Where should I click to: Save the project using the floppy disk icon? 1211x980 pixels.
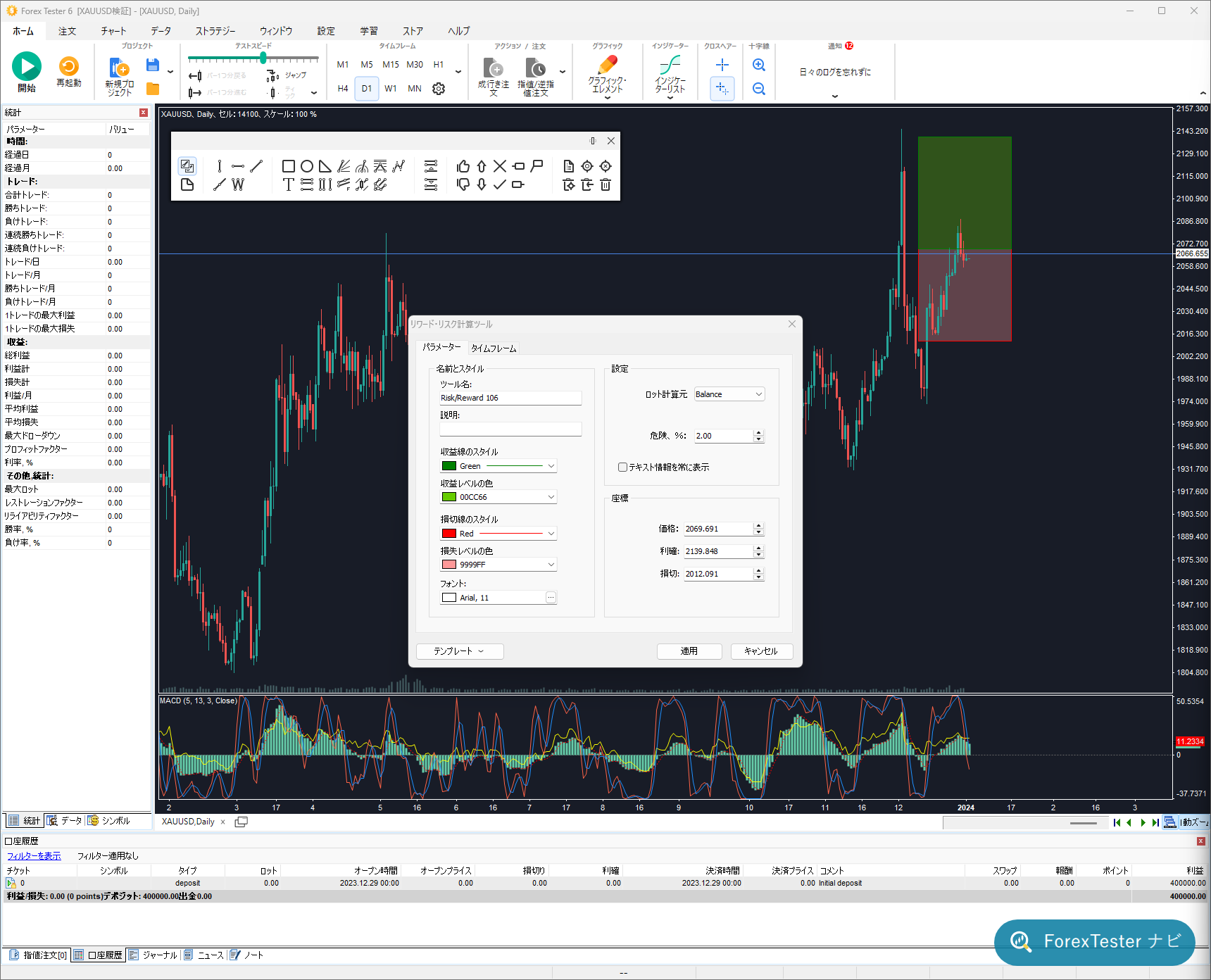click(152, 65)
